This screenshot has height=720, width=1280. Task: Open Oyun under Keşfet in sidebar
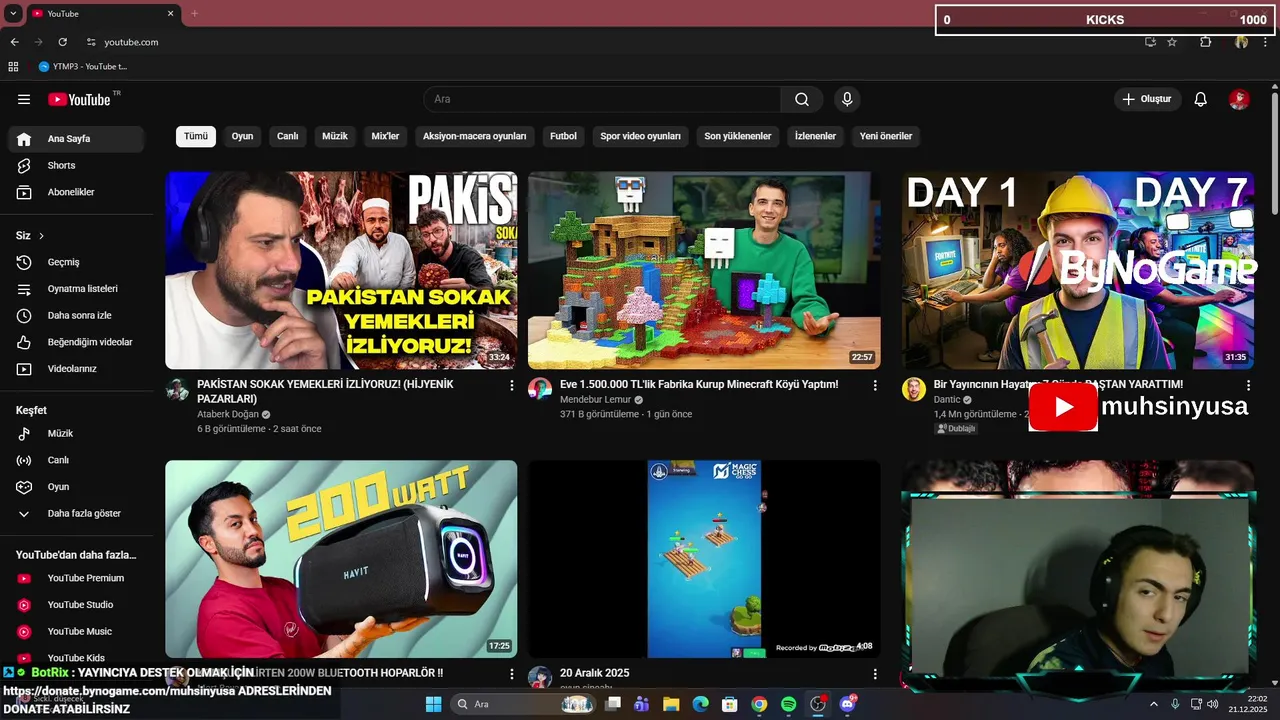coord(76,487)
